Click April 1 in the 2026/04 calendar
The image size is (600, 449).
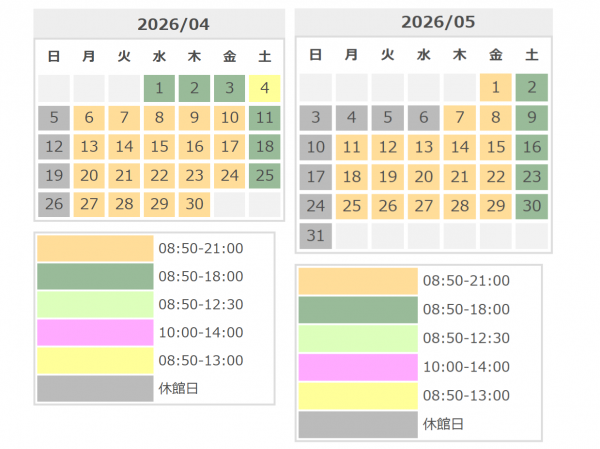pyautogui.click(x=160, y=89)
